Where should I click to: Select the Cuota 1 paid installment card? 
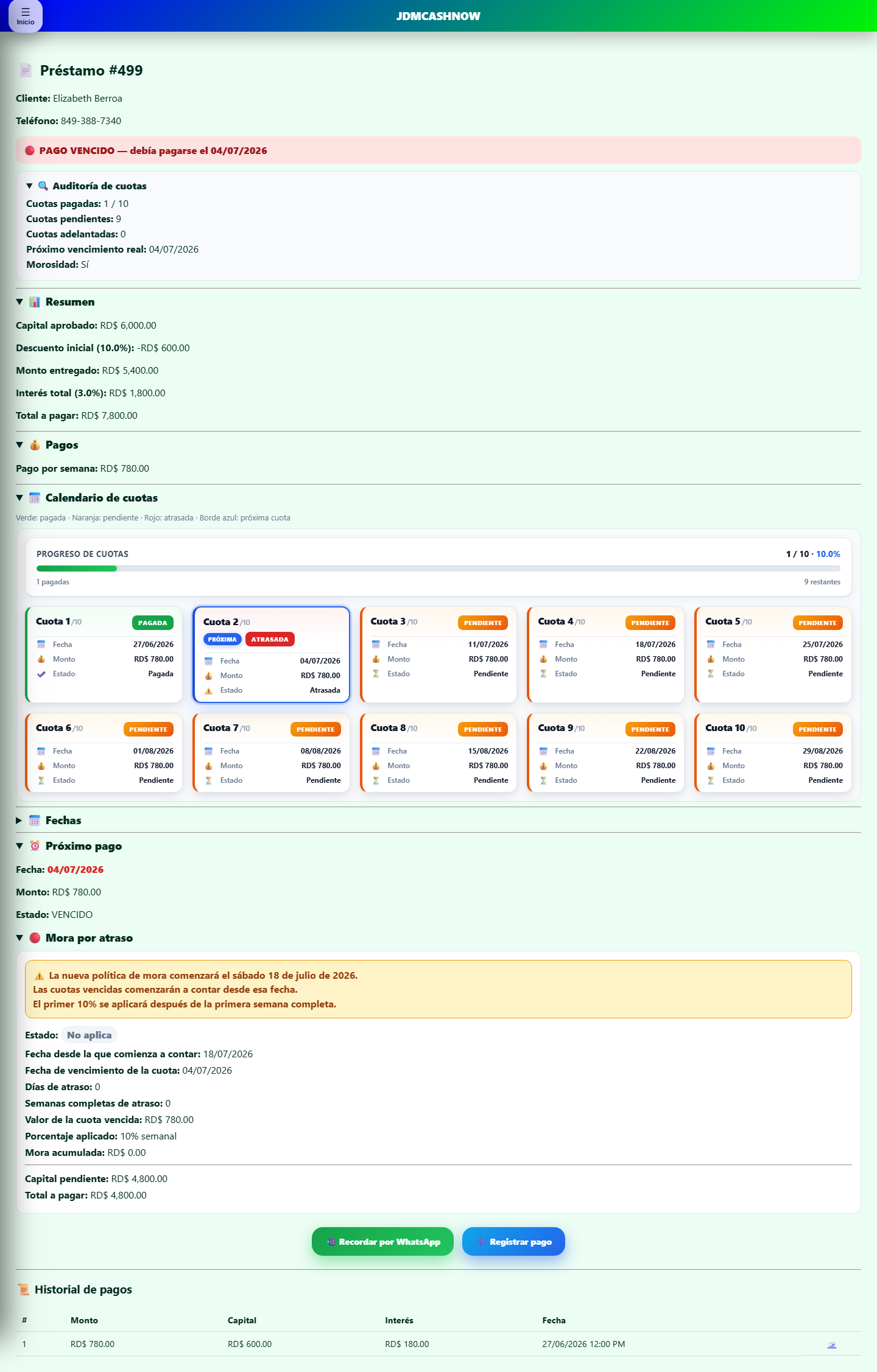pos(104,654)
